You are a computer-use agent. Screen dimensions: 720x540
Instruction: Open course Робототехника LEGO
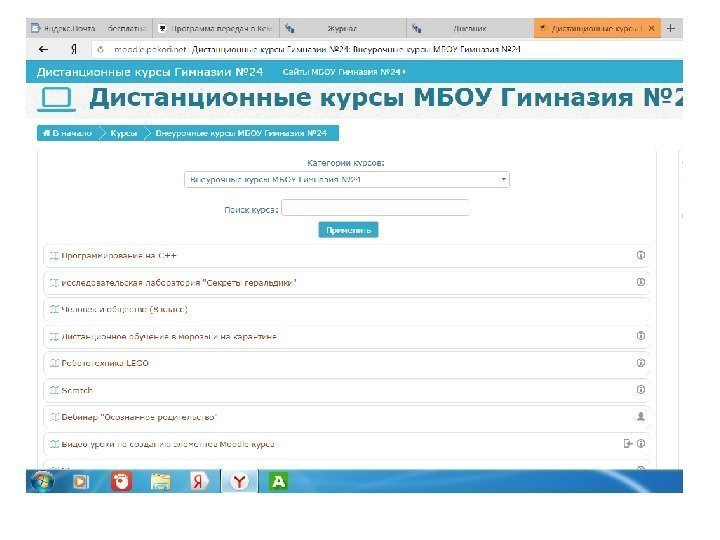(105, 363)
